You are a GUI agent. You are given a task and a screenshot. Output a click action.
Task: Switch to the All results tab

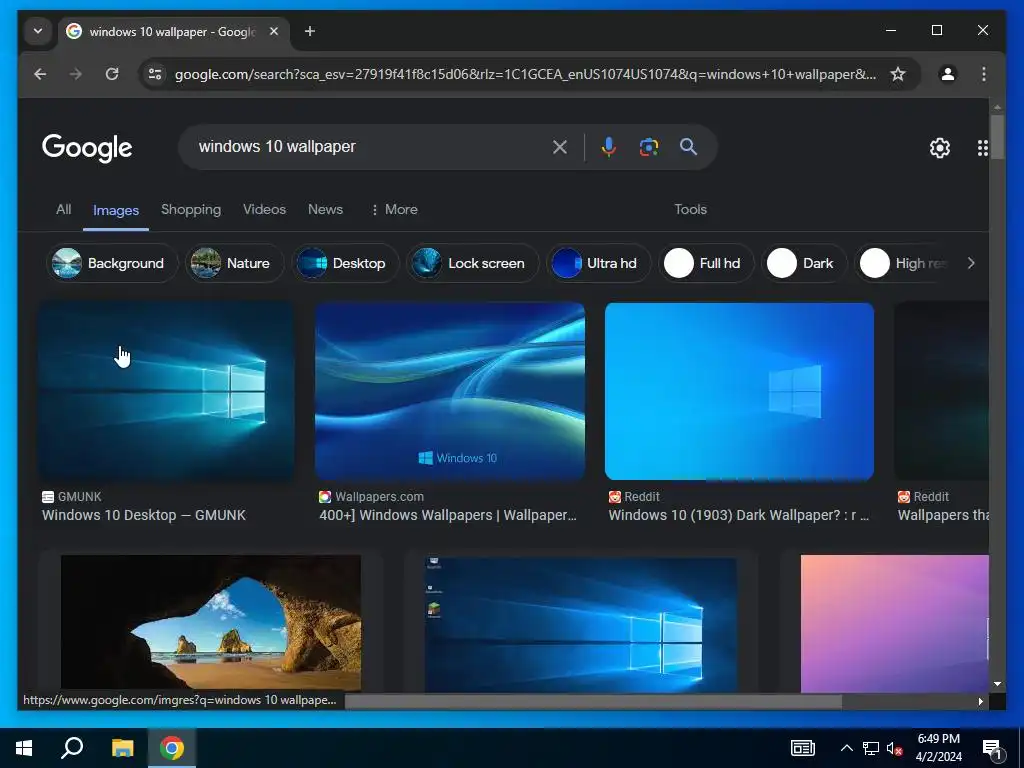coord(63,210)
